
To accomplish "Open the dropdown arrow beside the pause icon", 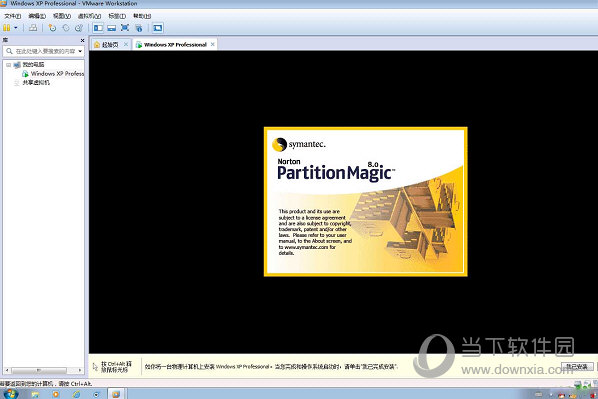I will 16,28.
